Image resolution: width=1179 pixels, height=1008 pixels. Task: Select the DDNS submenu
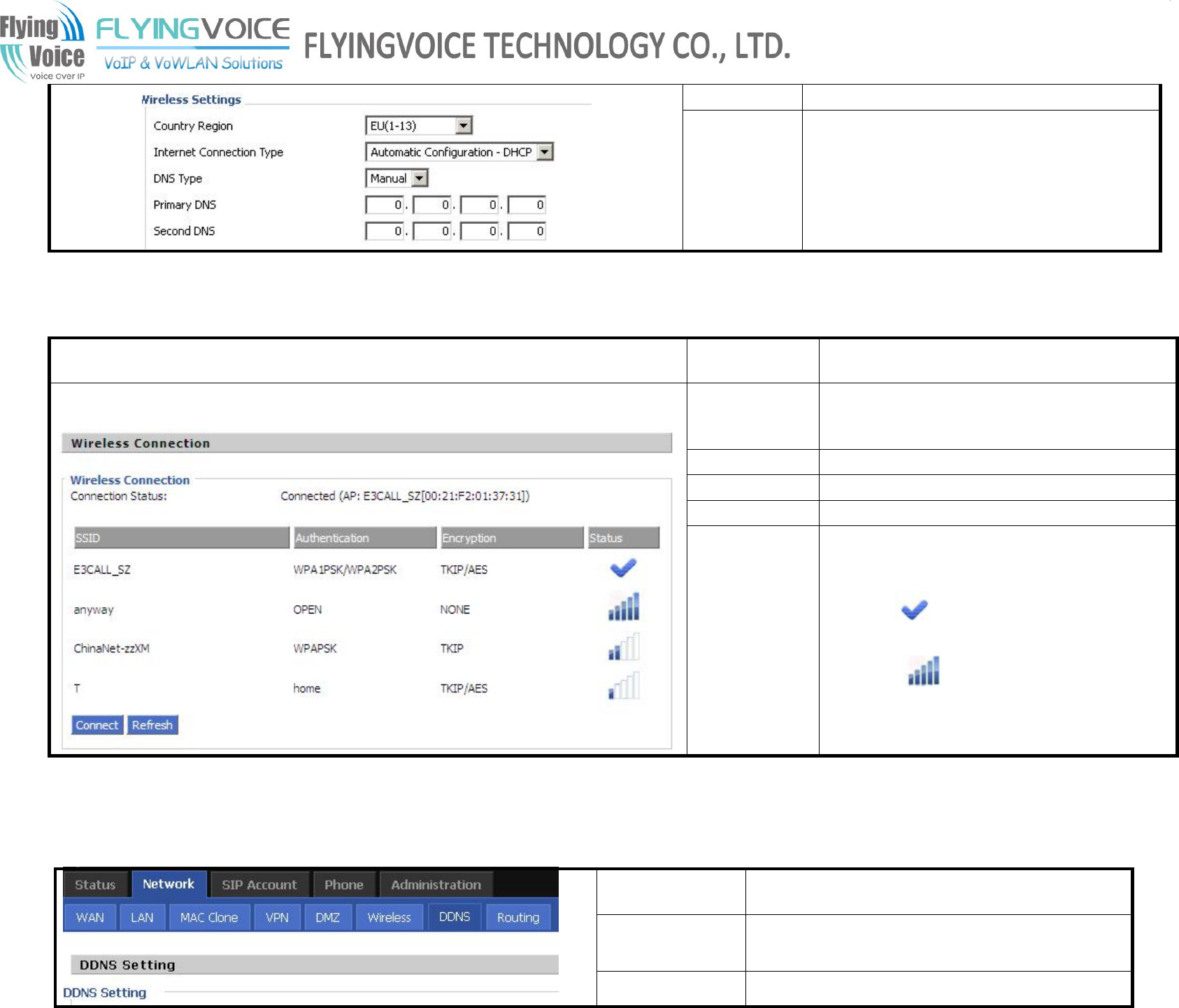[x=455, y=916]
